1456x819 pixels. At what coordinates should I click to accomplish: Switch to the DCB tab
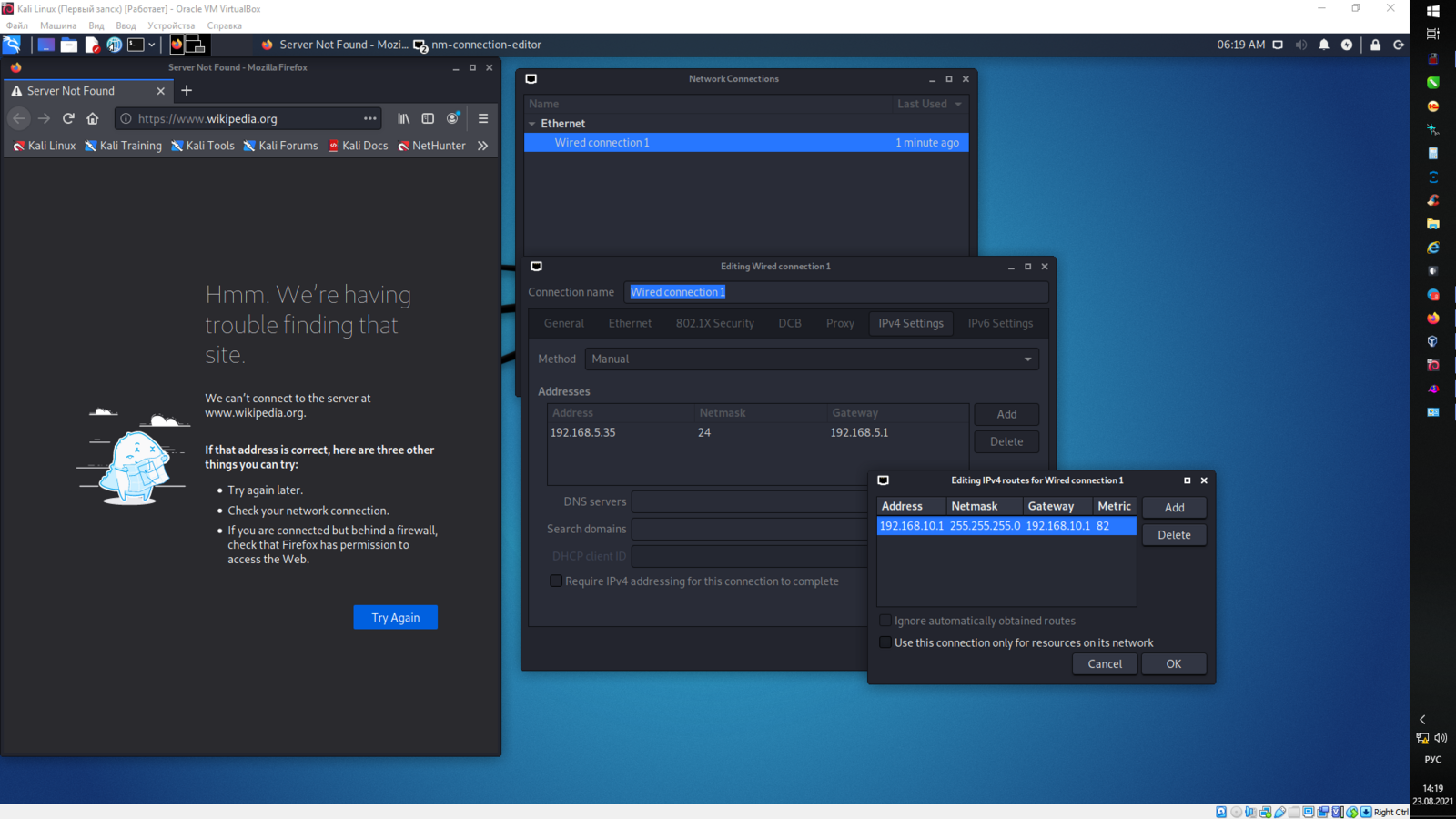click(790, 323)
